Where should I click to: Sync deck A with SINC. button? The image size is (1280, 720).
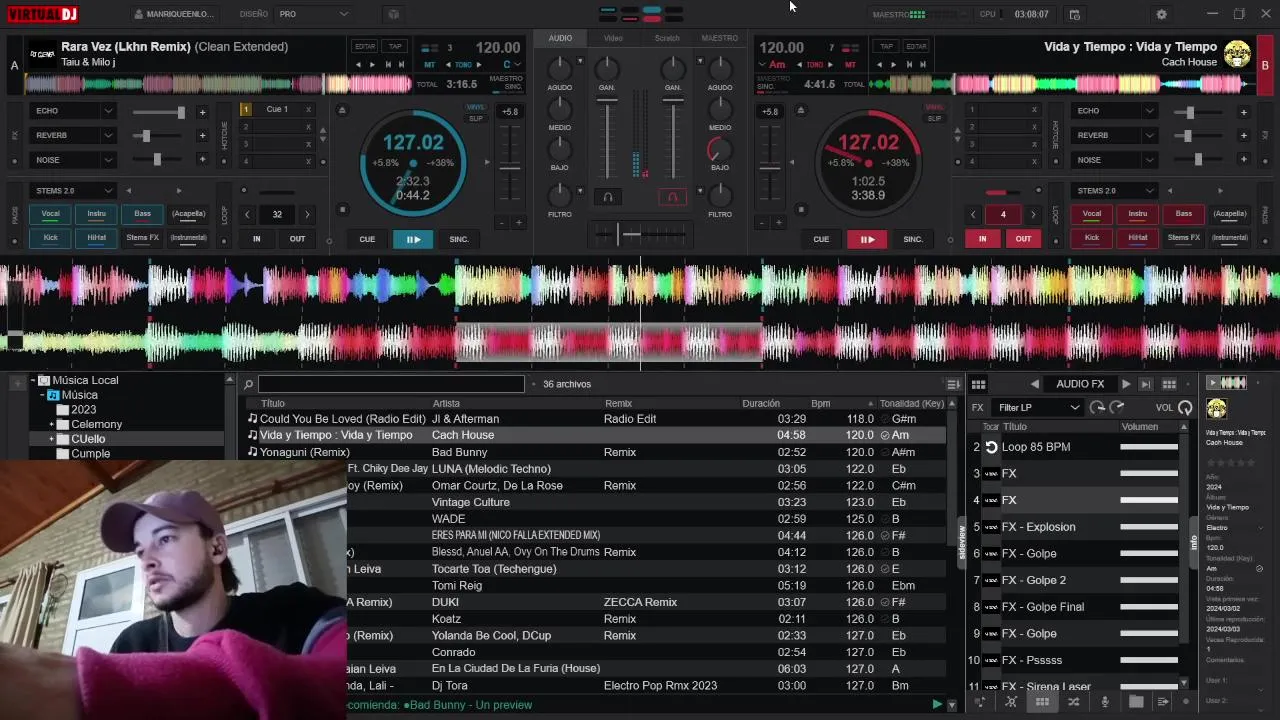(x=459, y=239)
